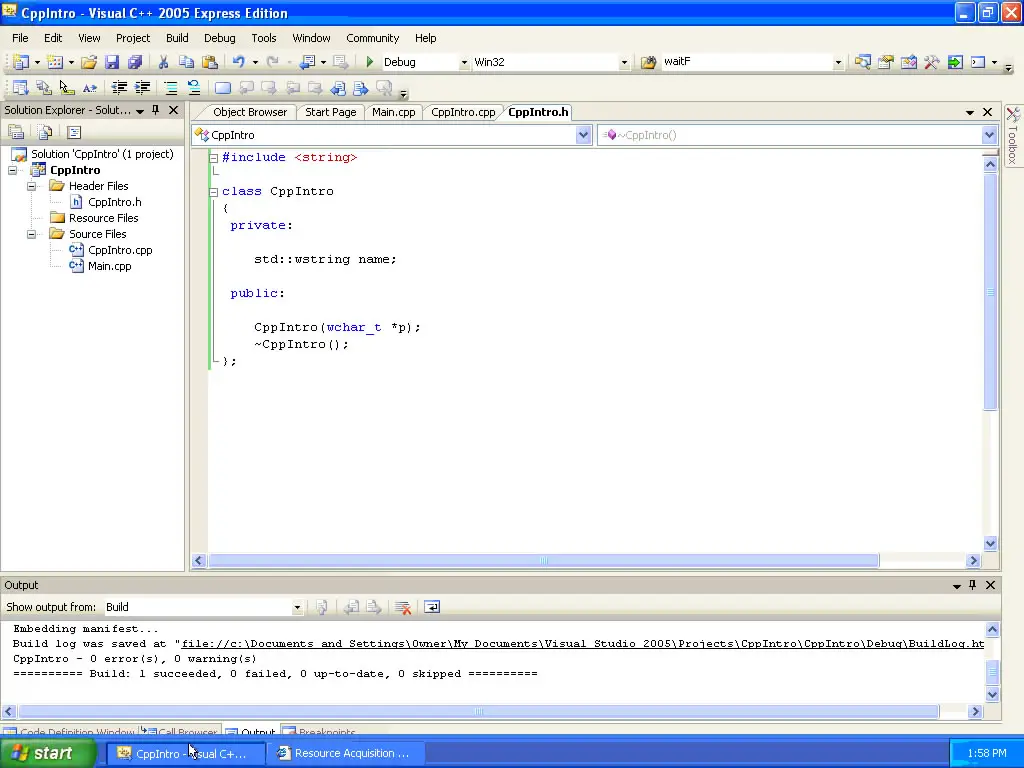Open the Community menu
Viewport: 1024px width, 768px height.
tap(372, 38)
